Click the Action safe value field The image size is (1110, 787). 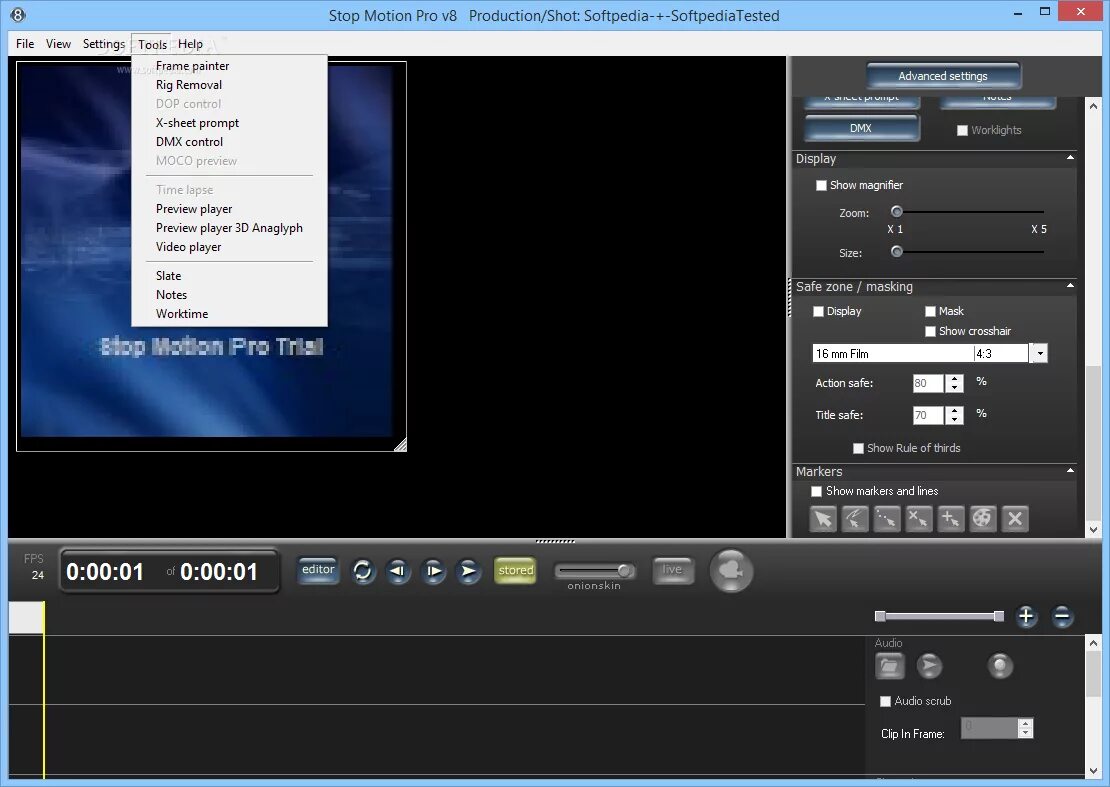click(x=928, y=384)
